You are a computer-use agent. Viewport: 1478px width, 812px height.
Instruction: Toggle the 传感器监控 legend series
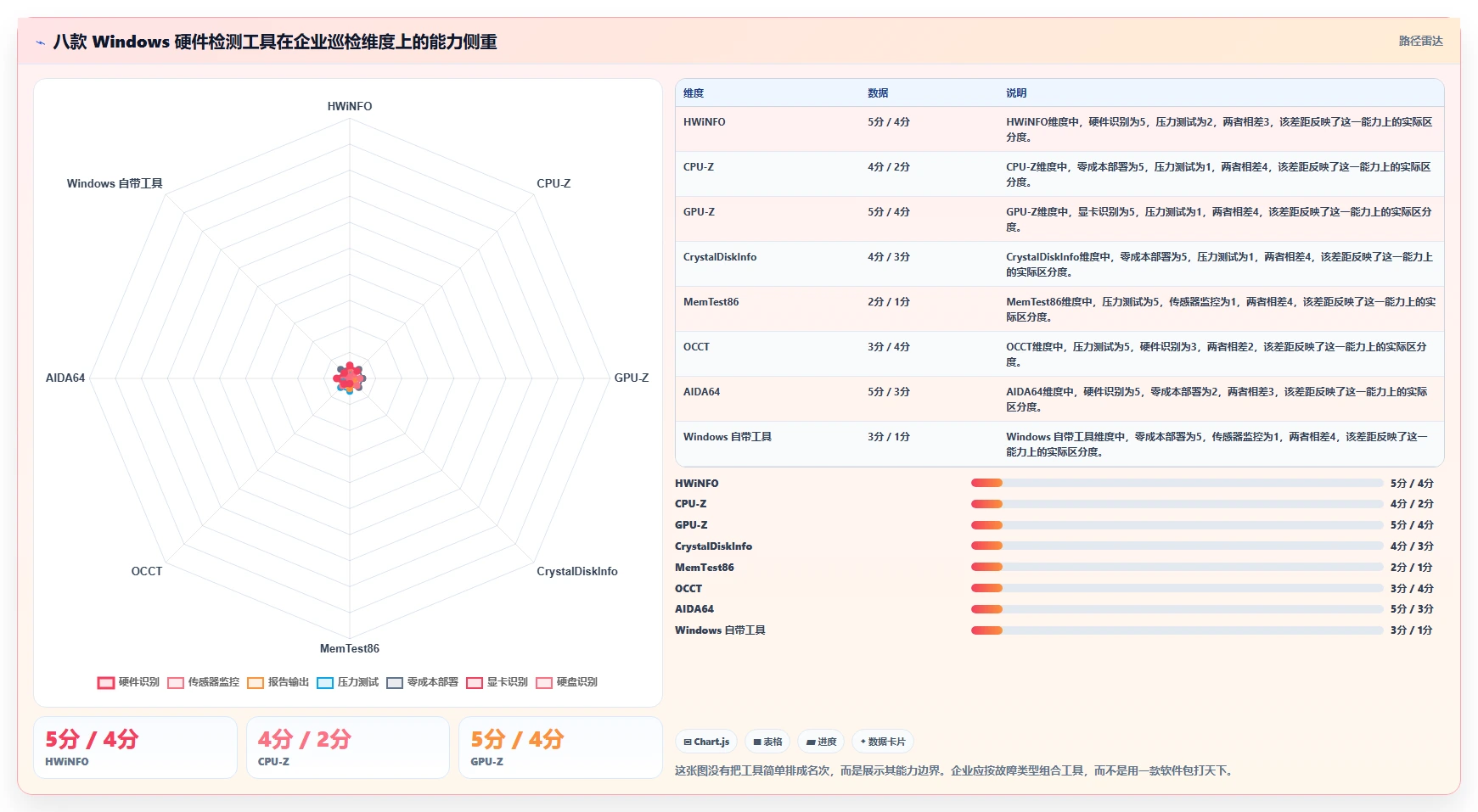203,682
